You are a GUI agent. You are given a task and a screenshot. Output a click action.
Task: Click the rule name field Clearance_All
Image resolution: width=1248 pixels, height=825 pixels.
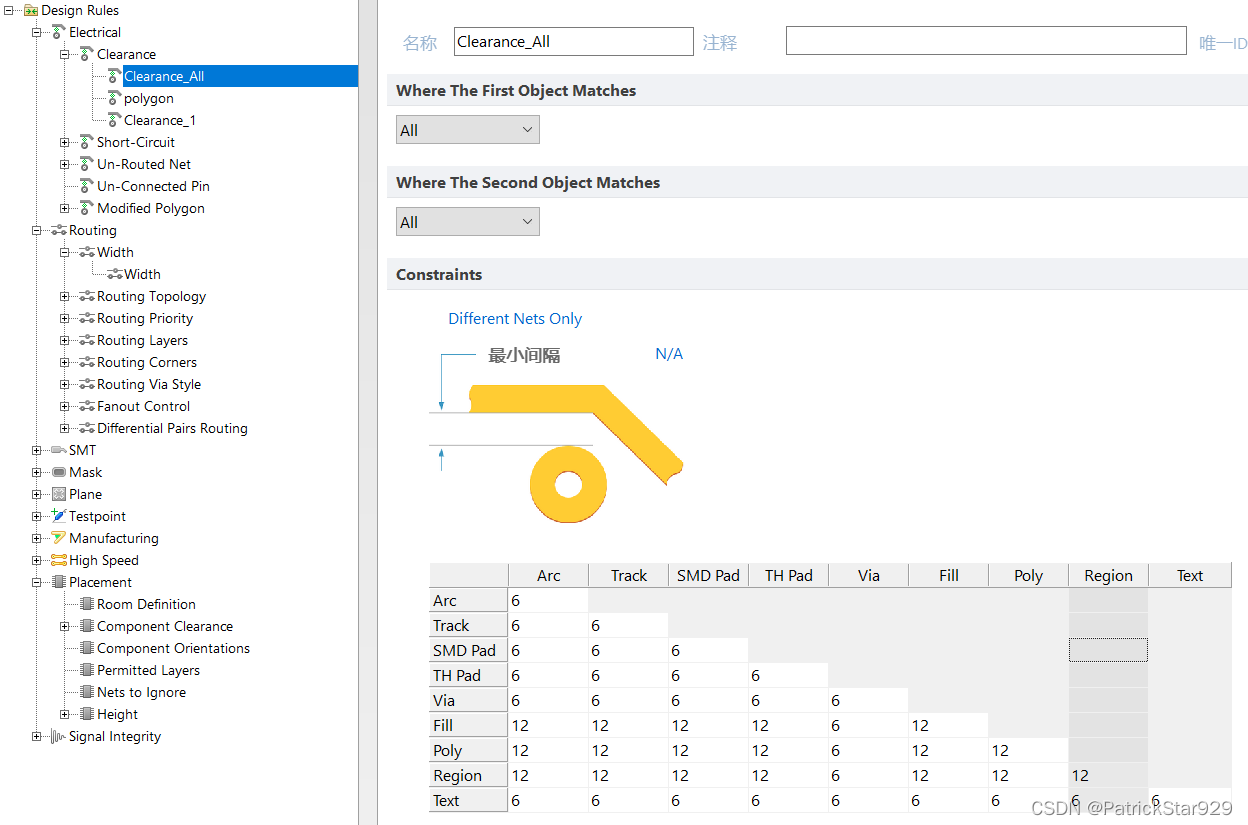[x=572, y=41]
